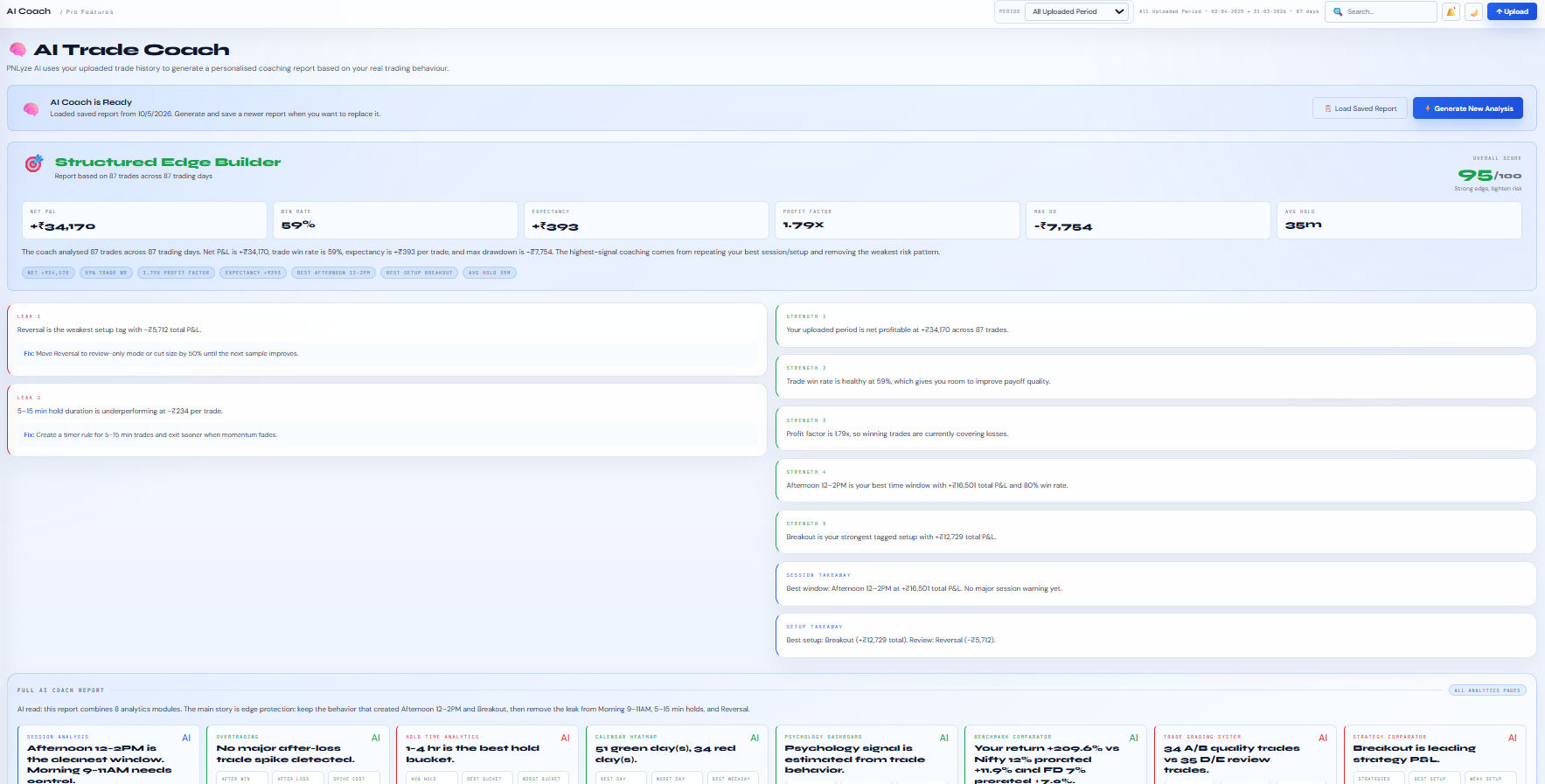
Task: Click the Full AI Coach Report heading
Action: (60, 690)
